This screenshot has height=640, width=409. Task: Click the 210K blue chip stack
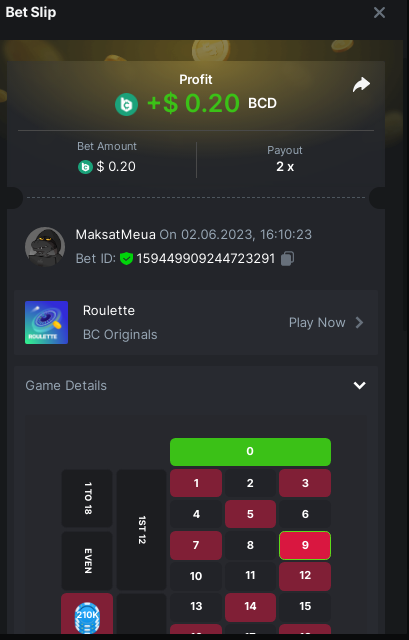(x=87, y=616)
